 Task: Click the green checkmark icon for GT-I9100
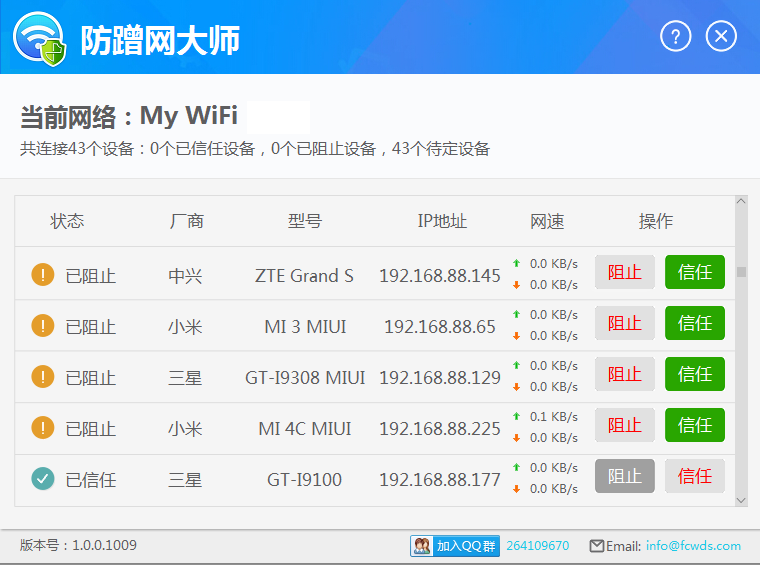[43, 479]
